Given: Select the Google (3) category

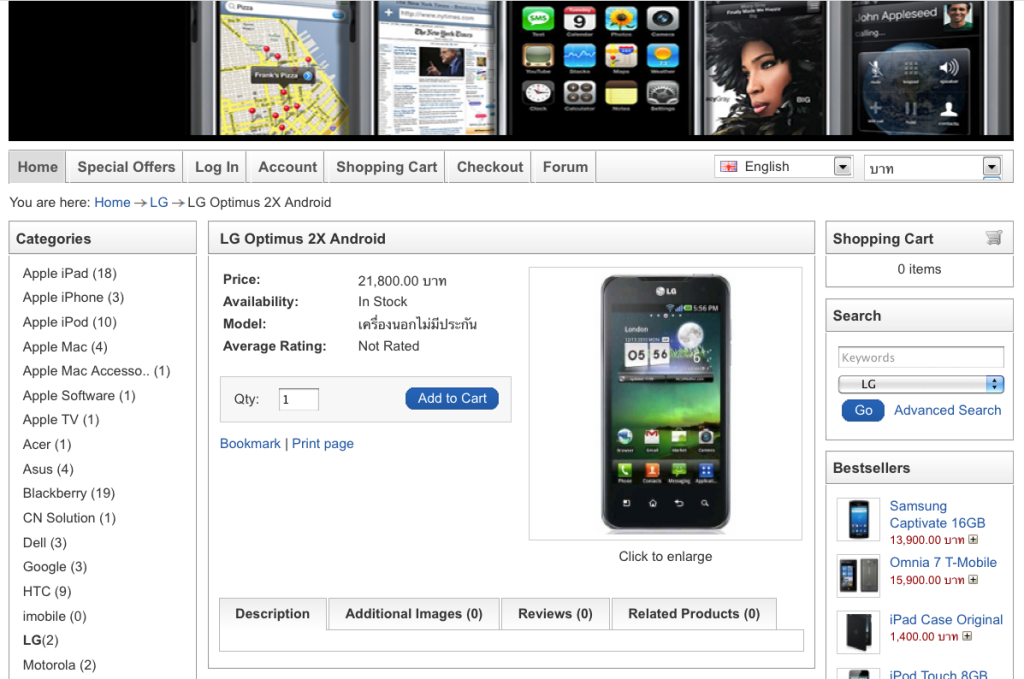Looking at the screenshot, I should 55,567.
